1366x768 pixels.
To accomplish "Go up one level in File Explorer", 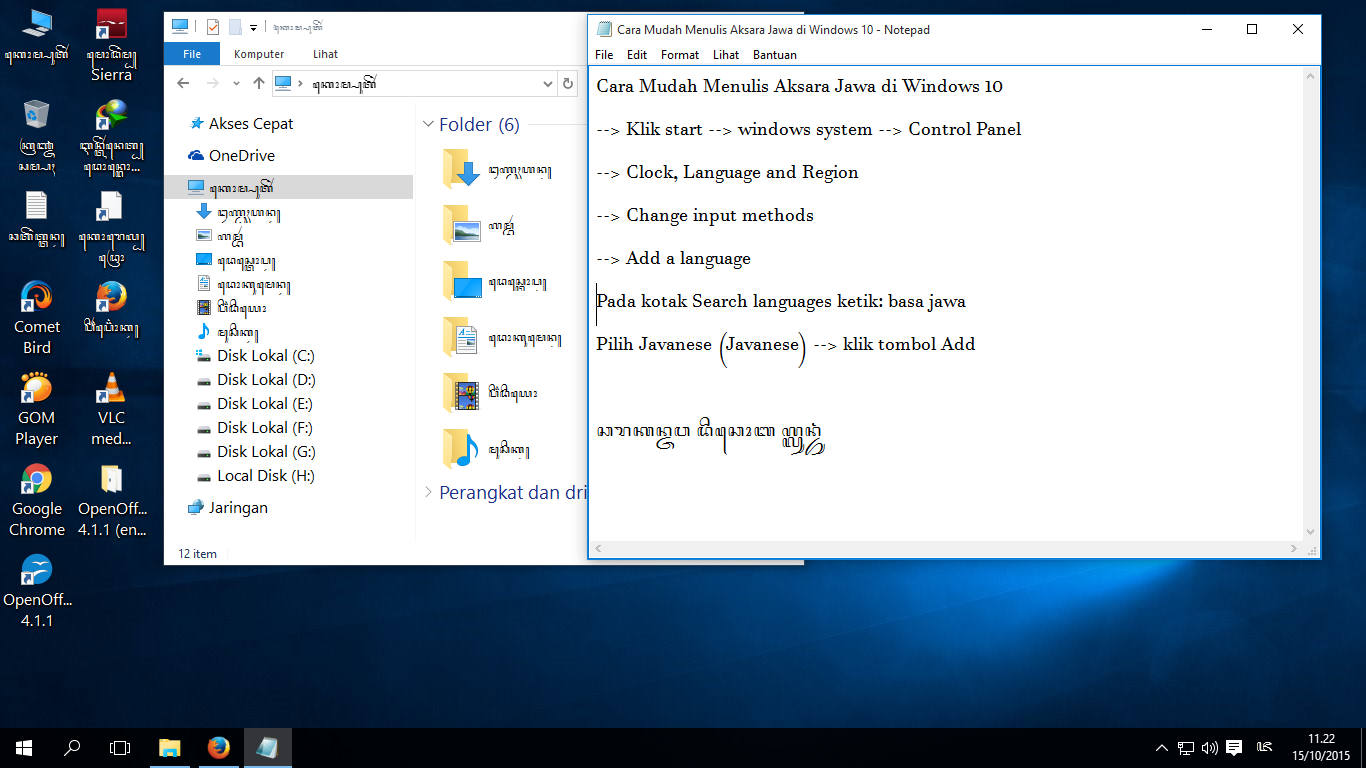I will pos(259,83).
